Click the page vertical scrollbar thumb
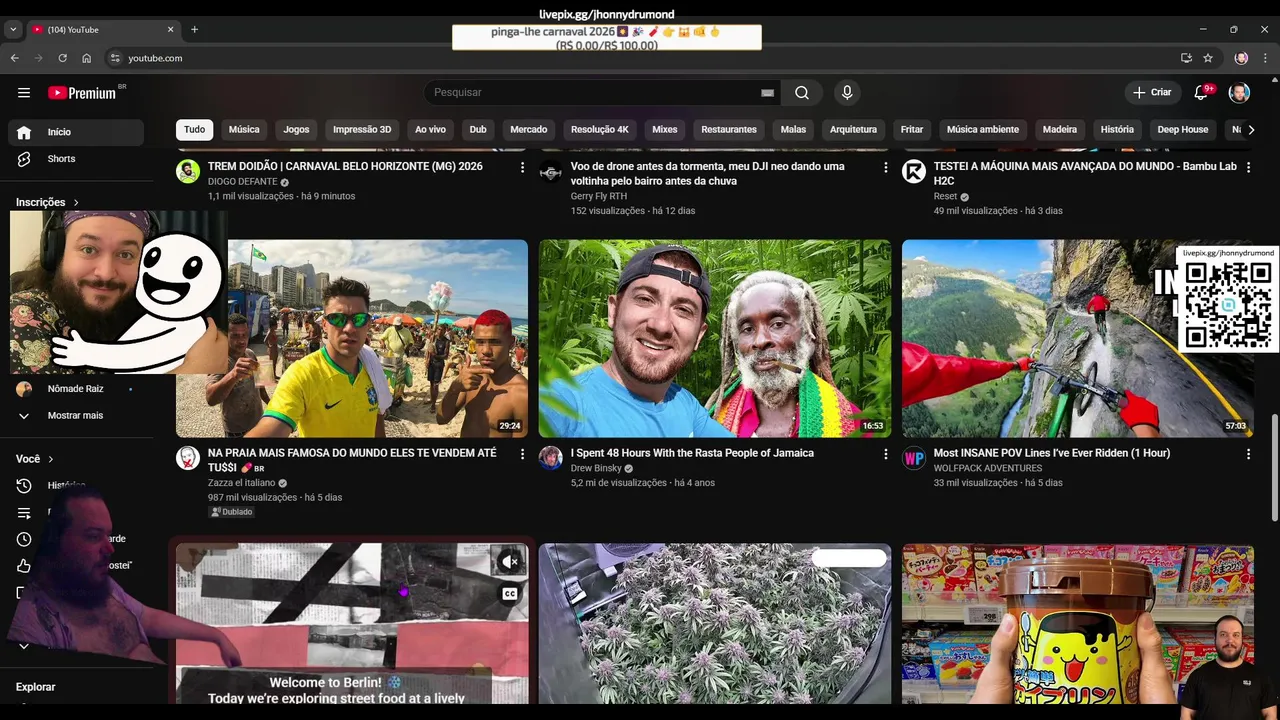This screenshot has height=720, width=1280. (x=1274, y=469)
